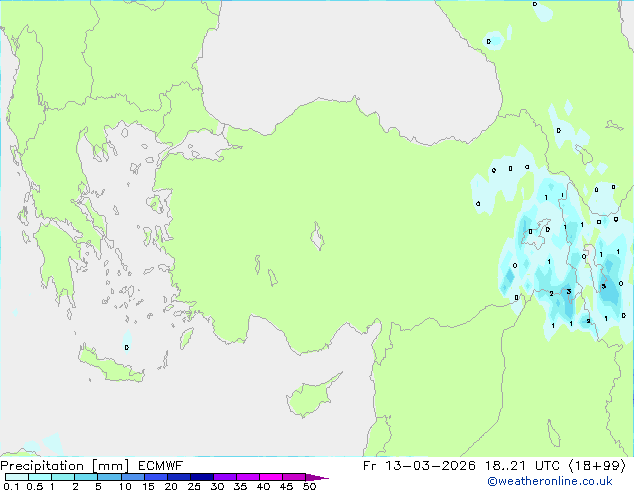This screenshot has width=634, height=490.
Task: Pick the 45–50 mm legend color swatch
Action: (294, 477)
